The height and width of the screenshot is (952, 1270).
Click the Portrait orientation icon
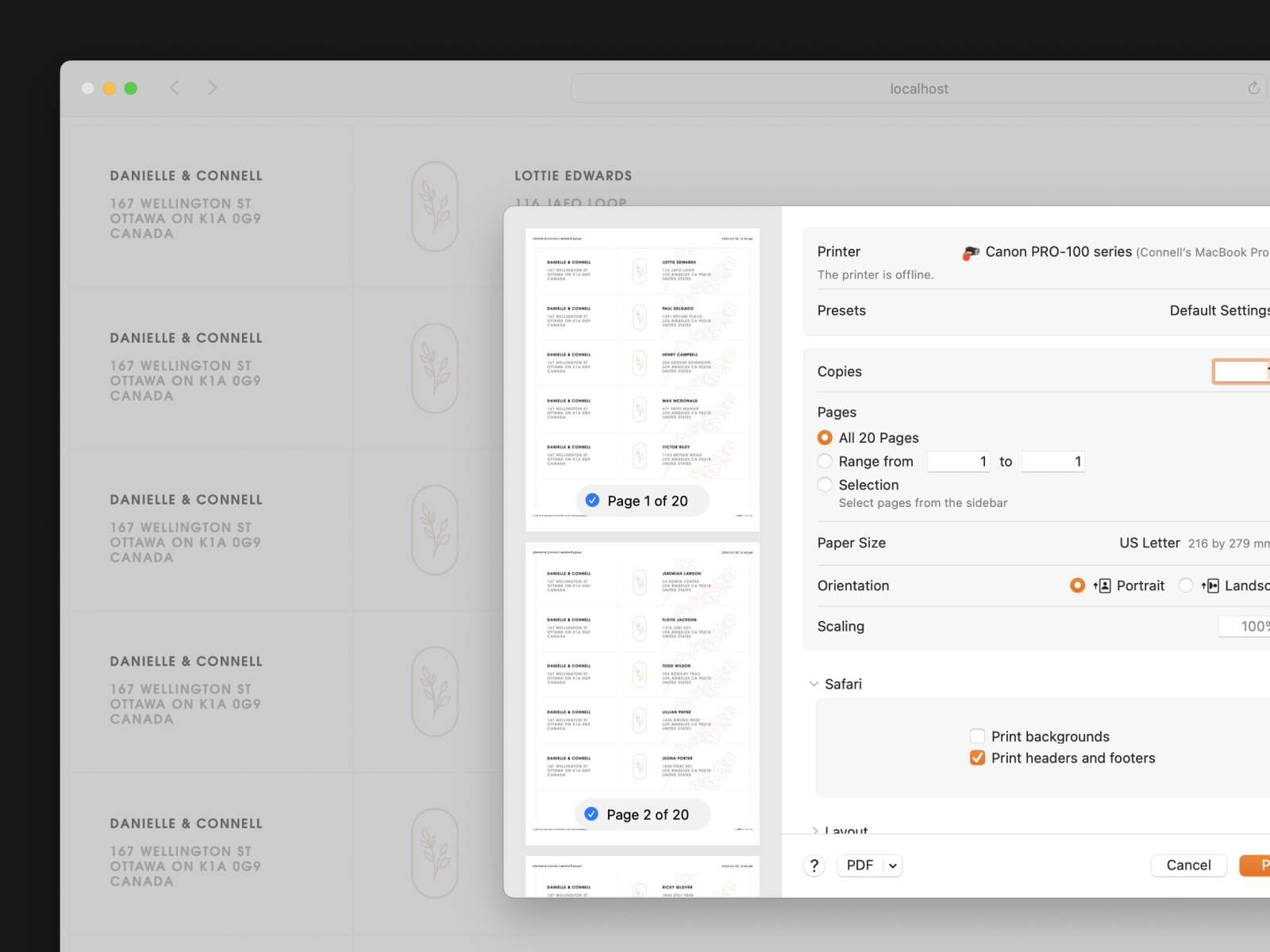[1102, 585]
